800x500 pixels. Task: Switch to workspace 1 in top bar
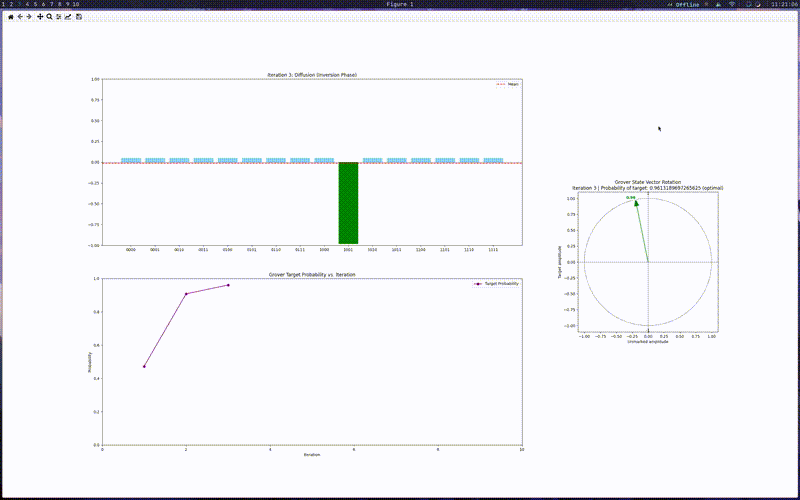[x=4, y=5]
